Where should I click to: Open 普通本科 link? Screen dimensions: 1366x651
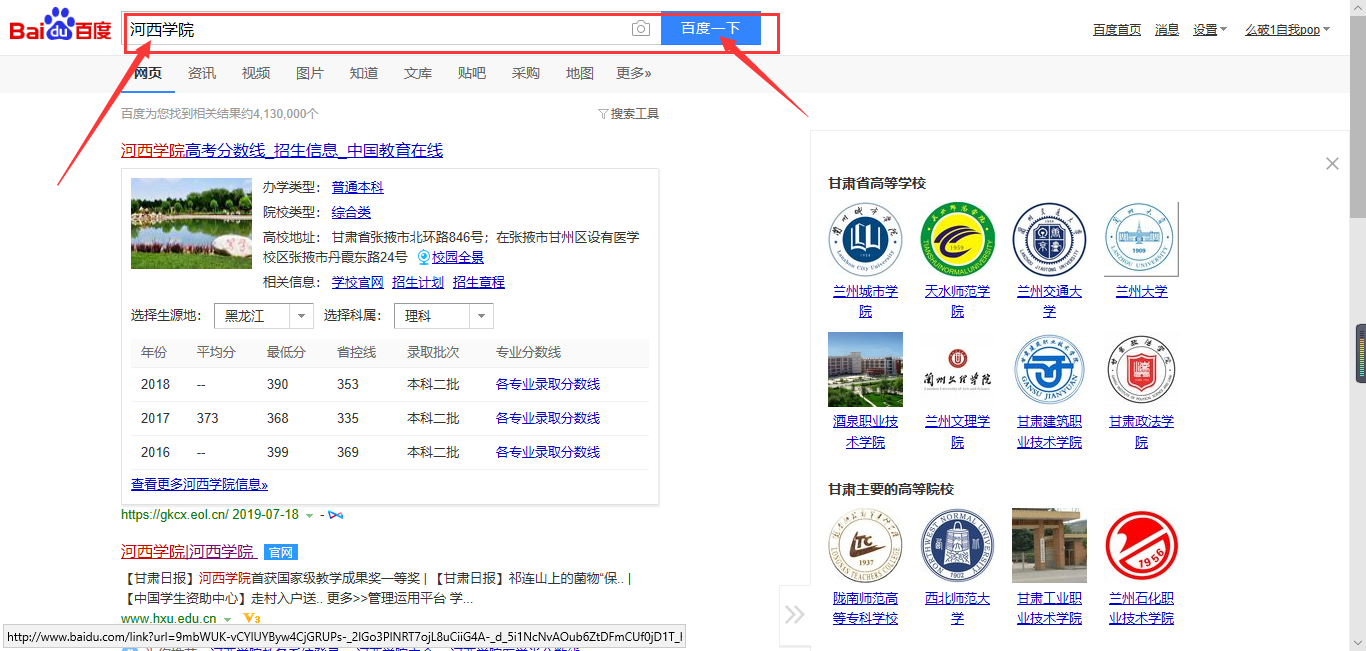click(358, 188)
